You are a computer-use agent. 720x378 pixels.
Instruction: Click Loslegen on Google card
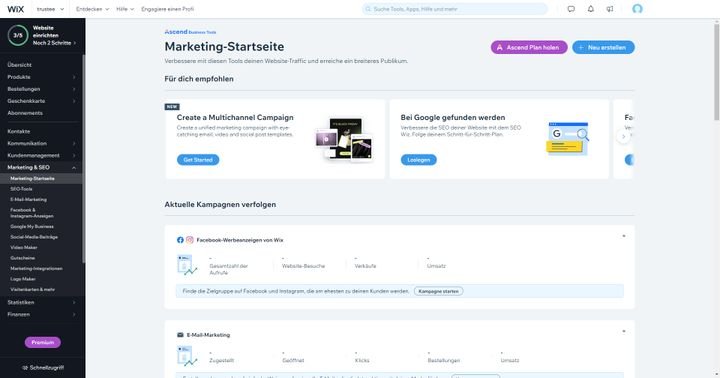[x=419, y=160]
